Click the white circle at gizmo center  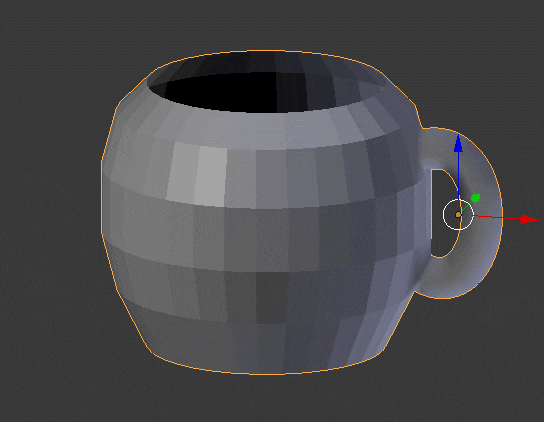[458, 214]
